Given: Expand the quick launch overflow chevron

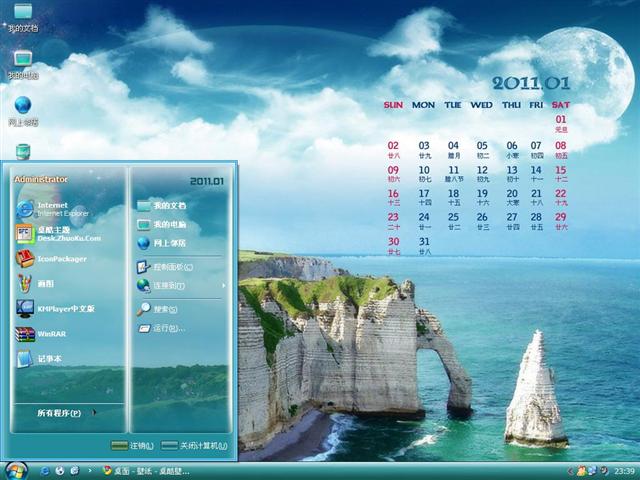Looking at the screenshot, I should 90,471.
